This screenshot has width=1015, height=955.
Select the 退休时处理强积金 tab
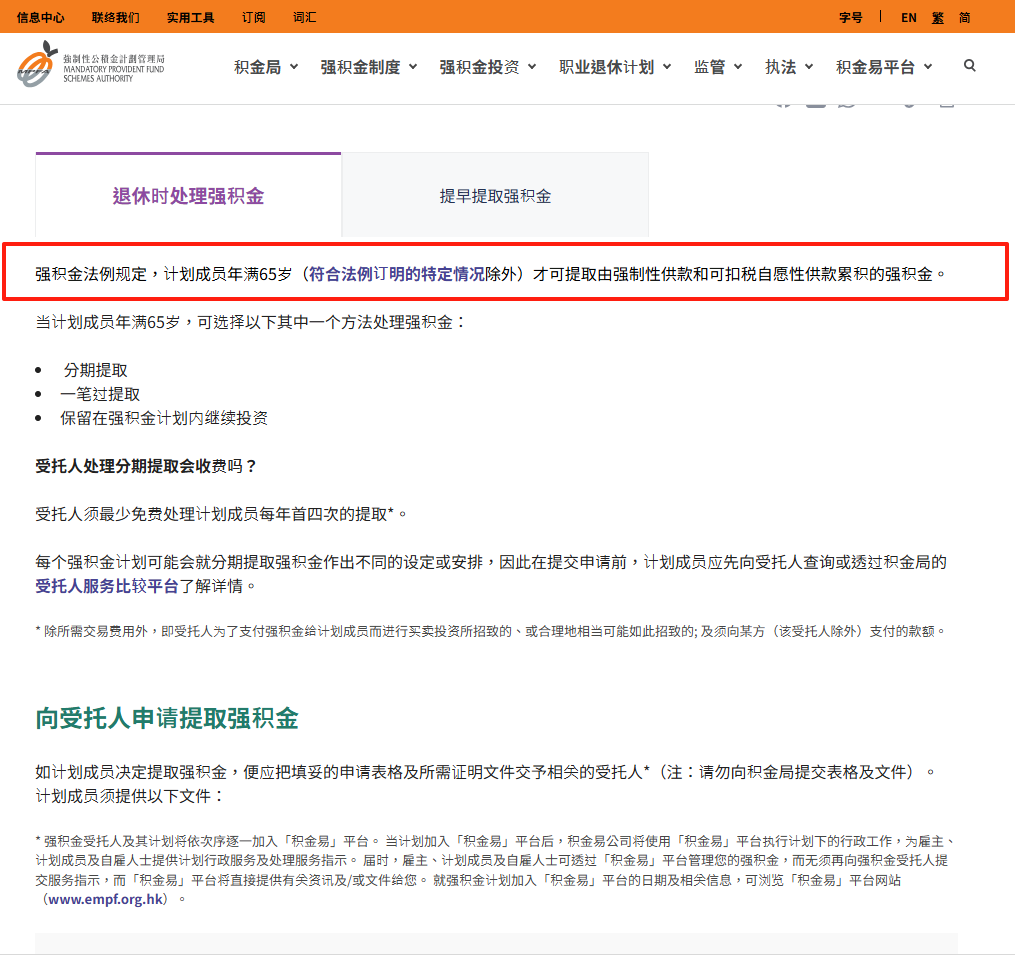point(188,196)
